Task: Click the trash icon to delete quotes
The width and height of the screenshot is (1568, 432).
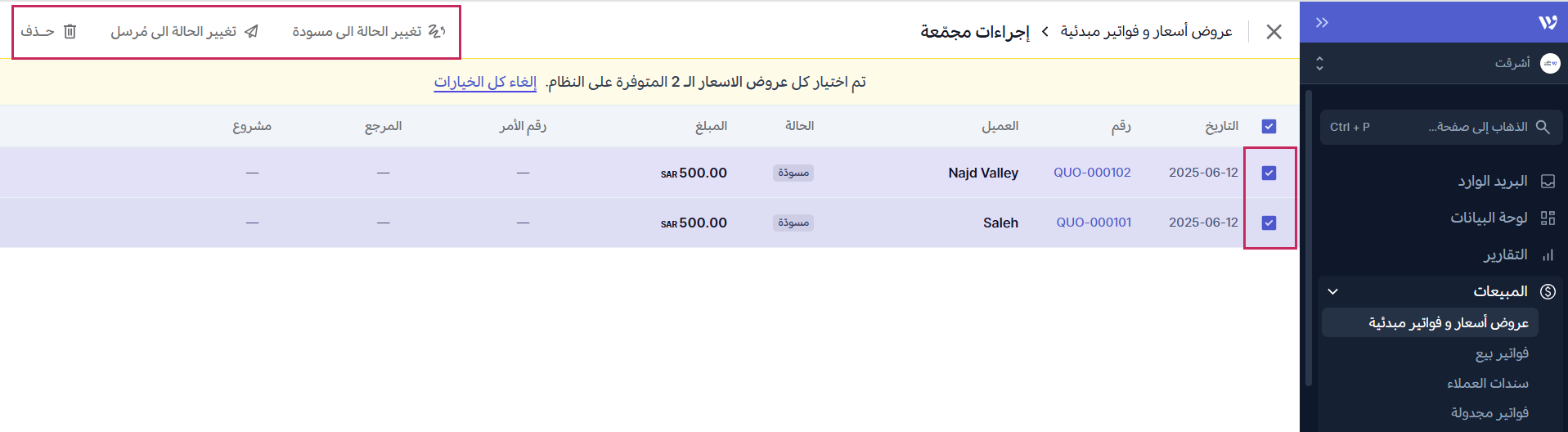Action: (x=70, y=32)
